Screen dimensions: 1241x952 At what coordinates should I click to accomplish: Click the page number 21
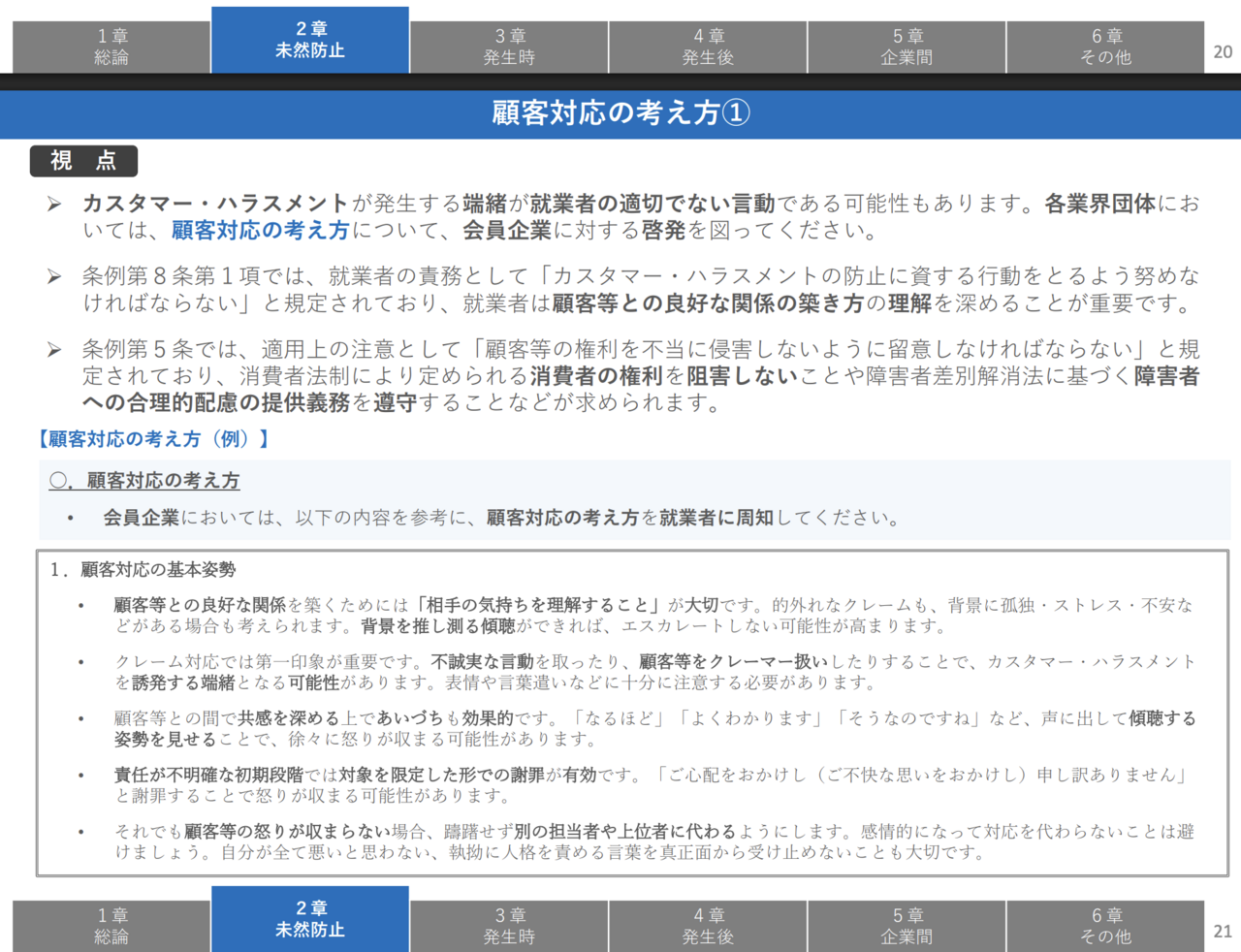pyautogui.click(x=1223, y=931)
